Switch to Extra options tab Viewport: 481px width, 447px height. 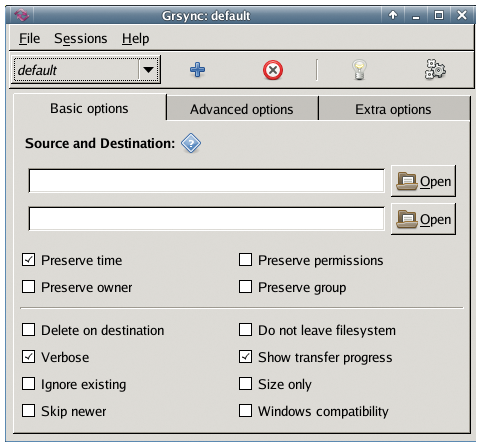(x=393, y=109)
